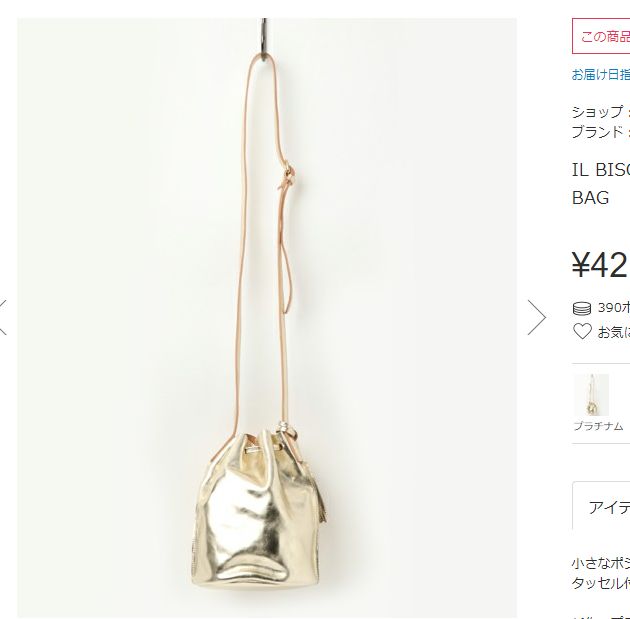
Task: Click the BAG word in product title
Action: pos(590,198)
